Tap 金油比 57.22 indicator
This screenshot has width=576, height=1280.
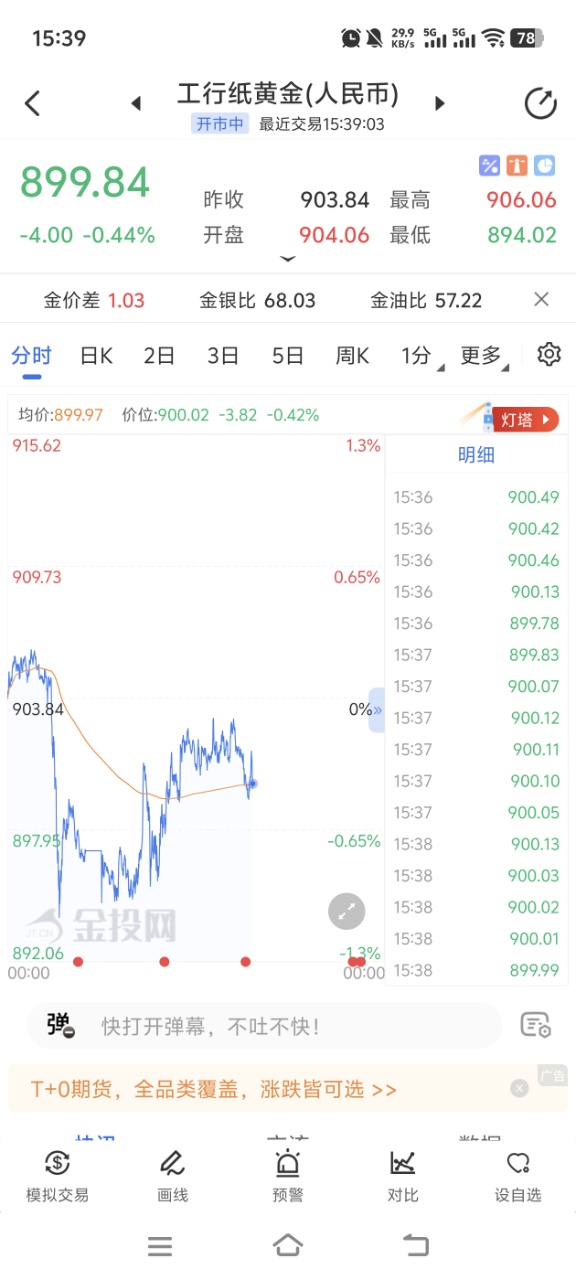tap(426, 300)
